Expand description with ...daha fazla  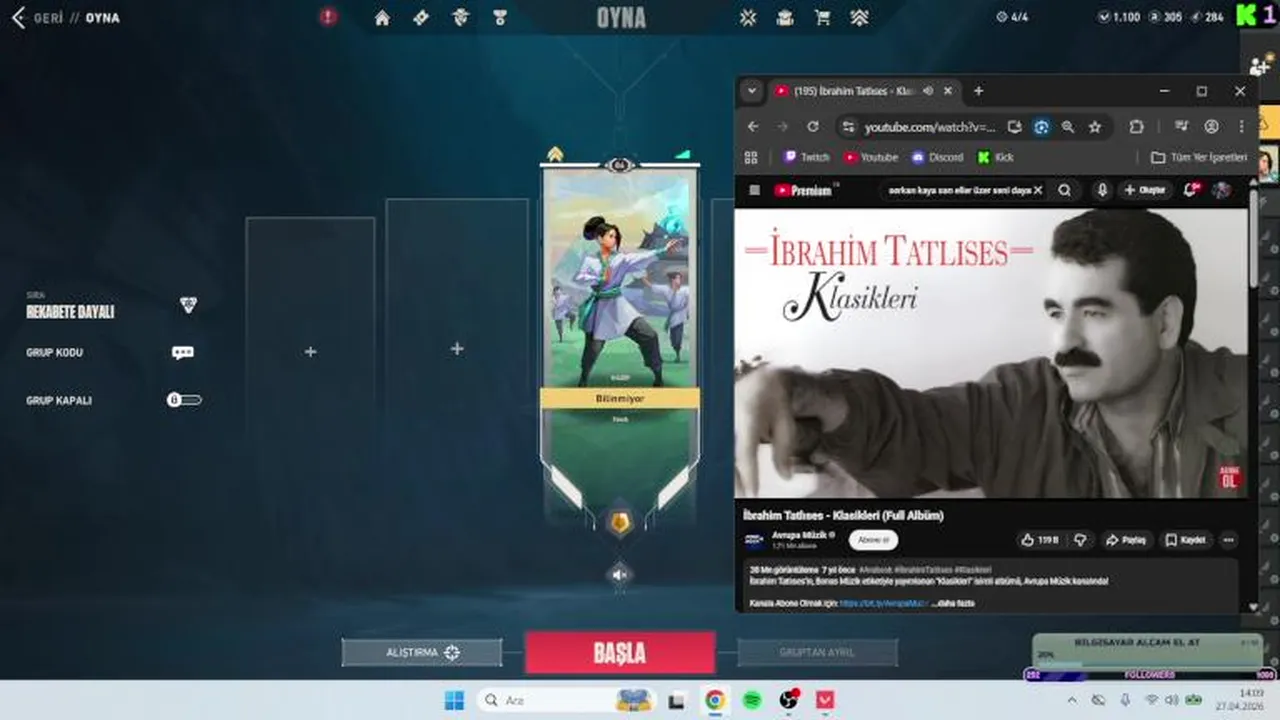[952, 603]
